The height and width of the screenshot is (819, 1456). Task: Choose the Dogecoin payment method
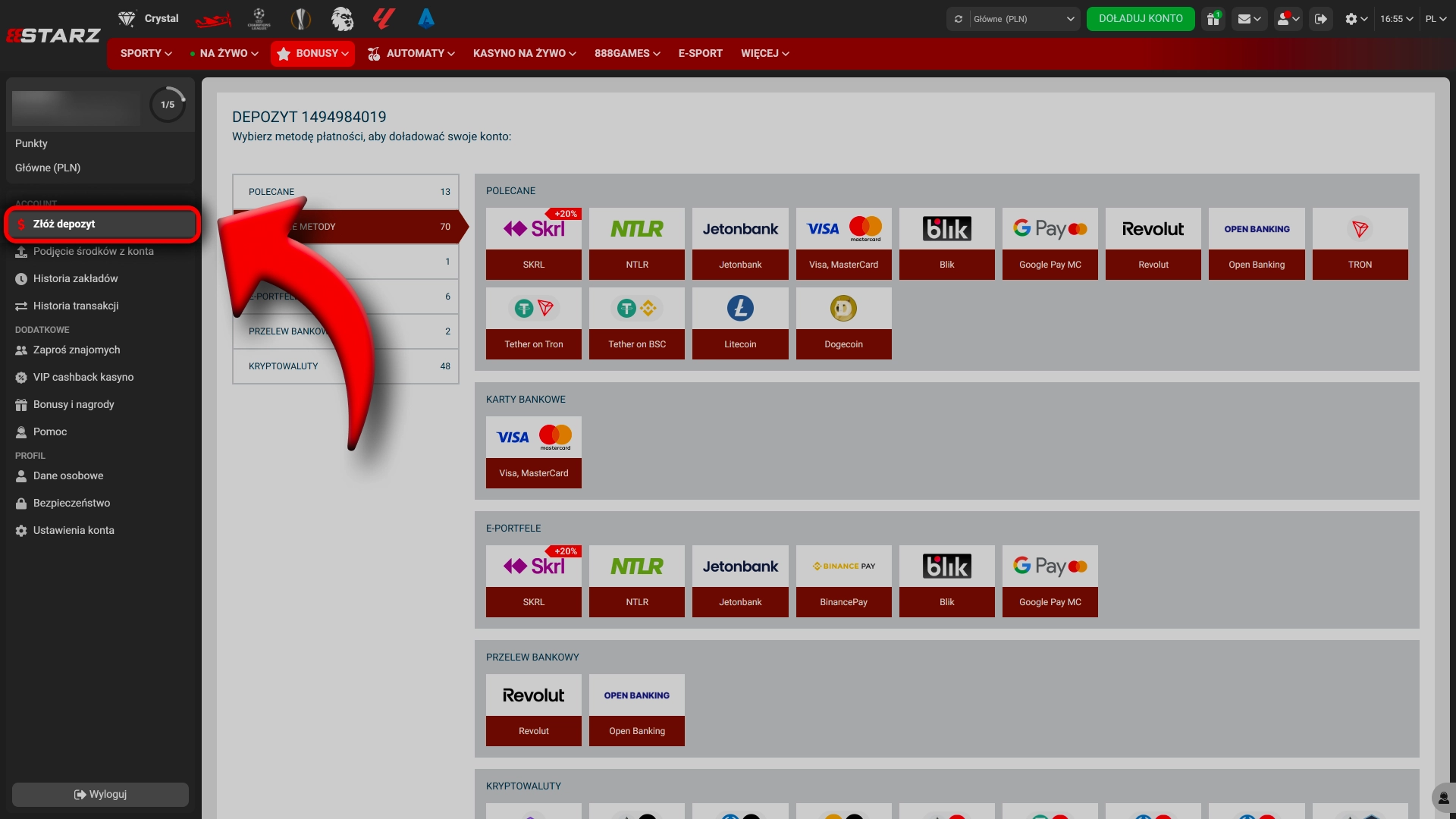click(x=843, y=323)
